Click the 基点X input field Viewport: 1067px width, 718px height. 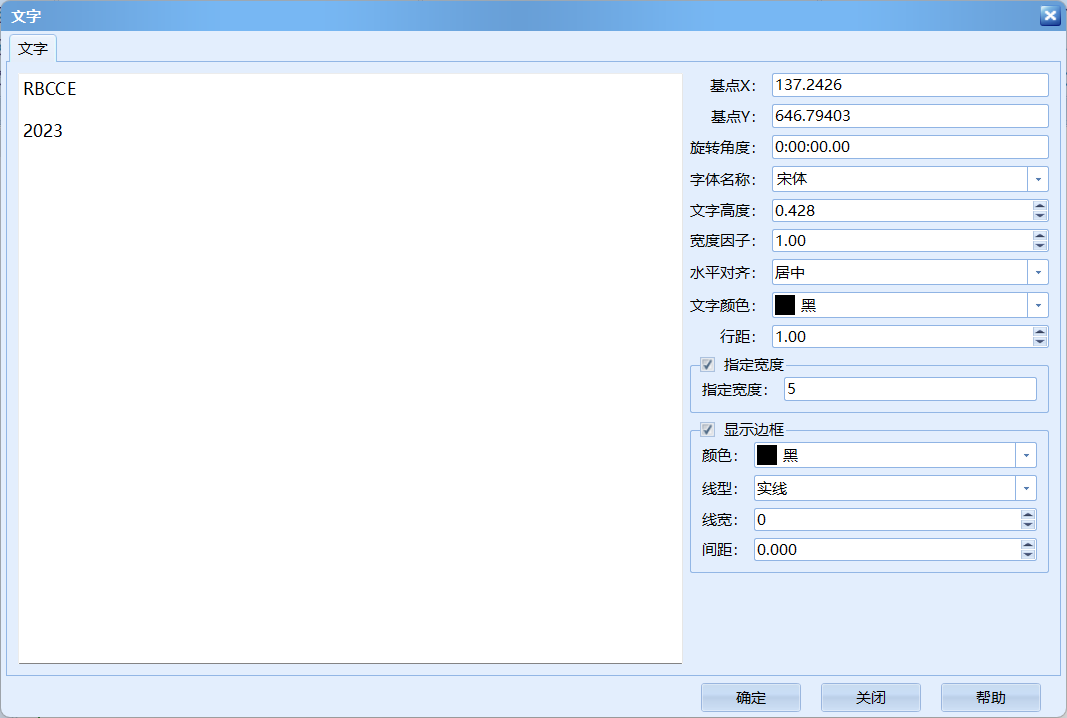coord(909,85)
